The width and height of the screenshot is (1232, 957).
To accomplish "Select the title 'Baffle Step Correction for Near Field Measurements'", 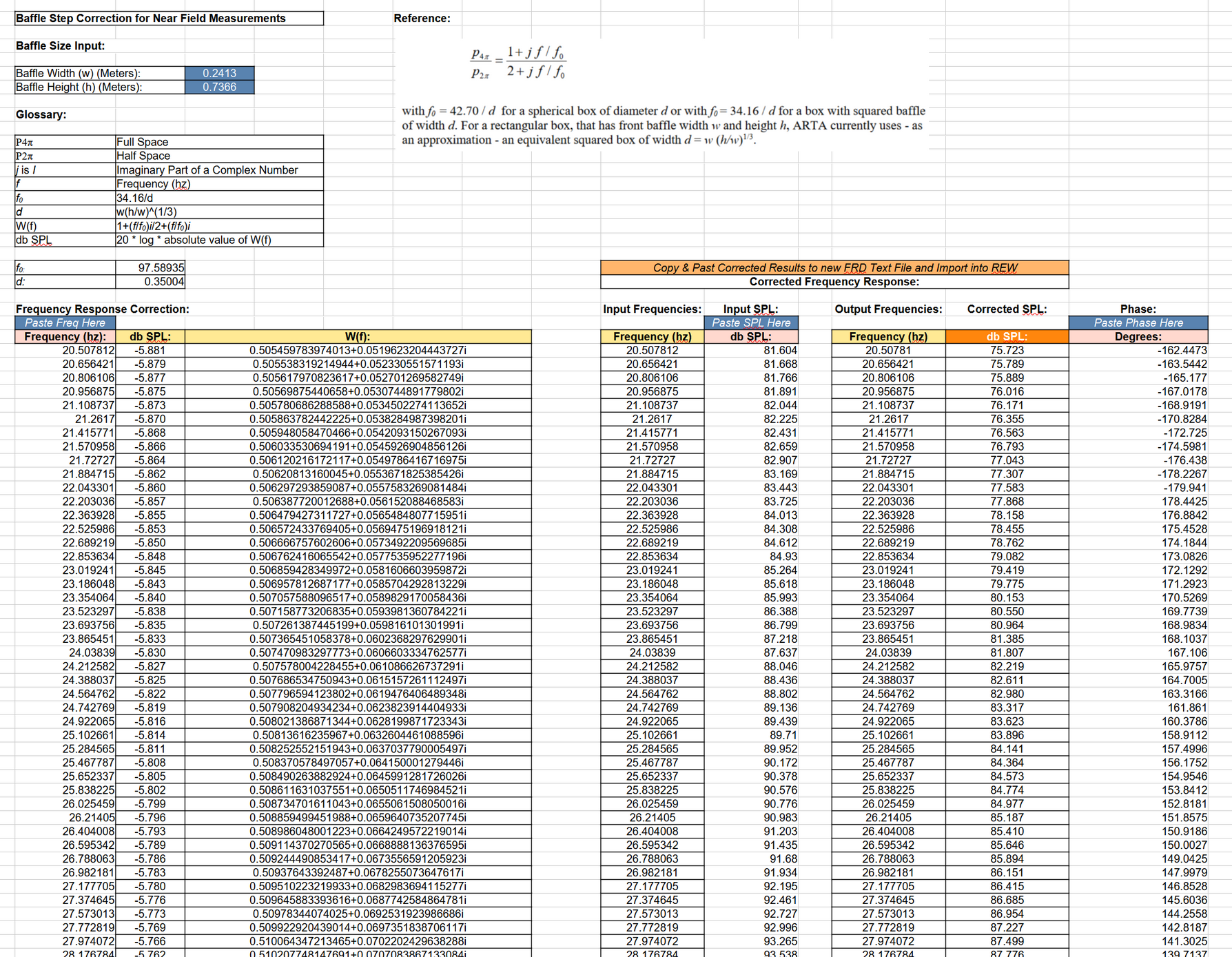I will tap(169, 19).
